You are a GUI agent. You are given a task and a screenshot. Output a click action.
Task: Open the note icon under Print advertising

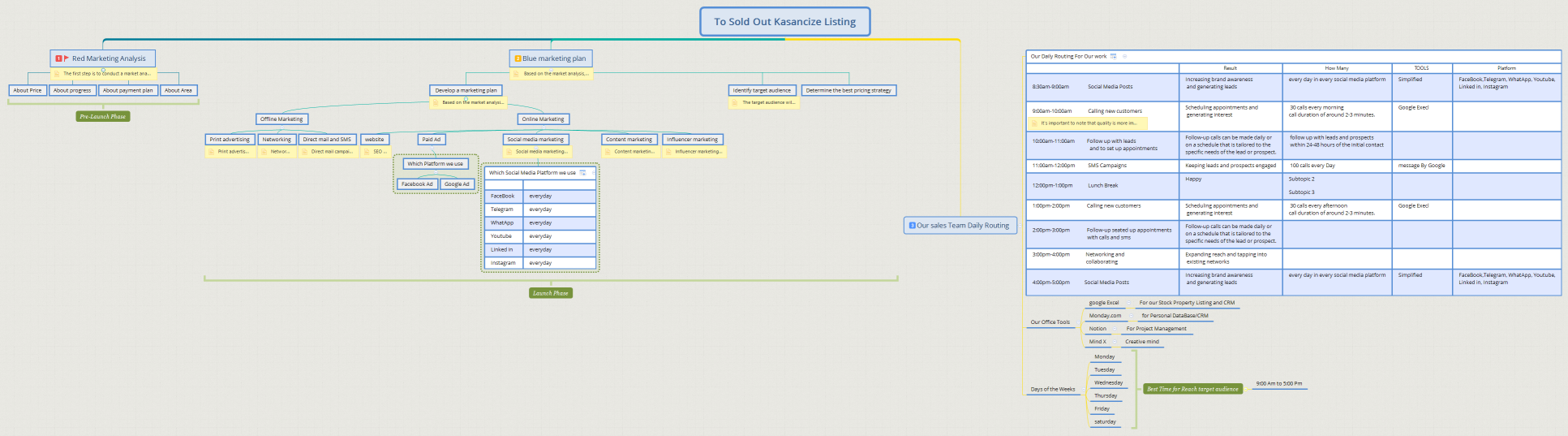213,152
